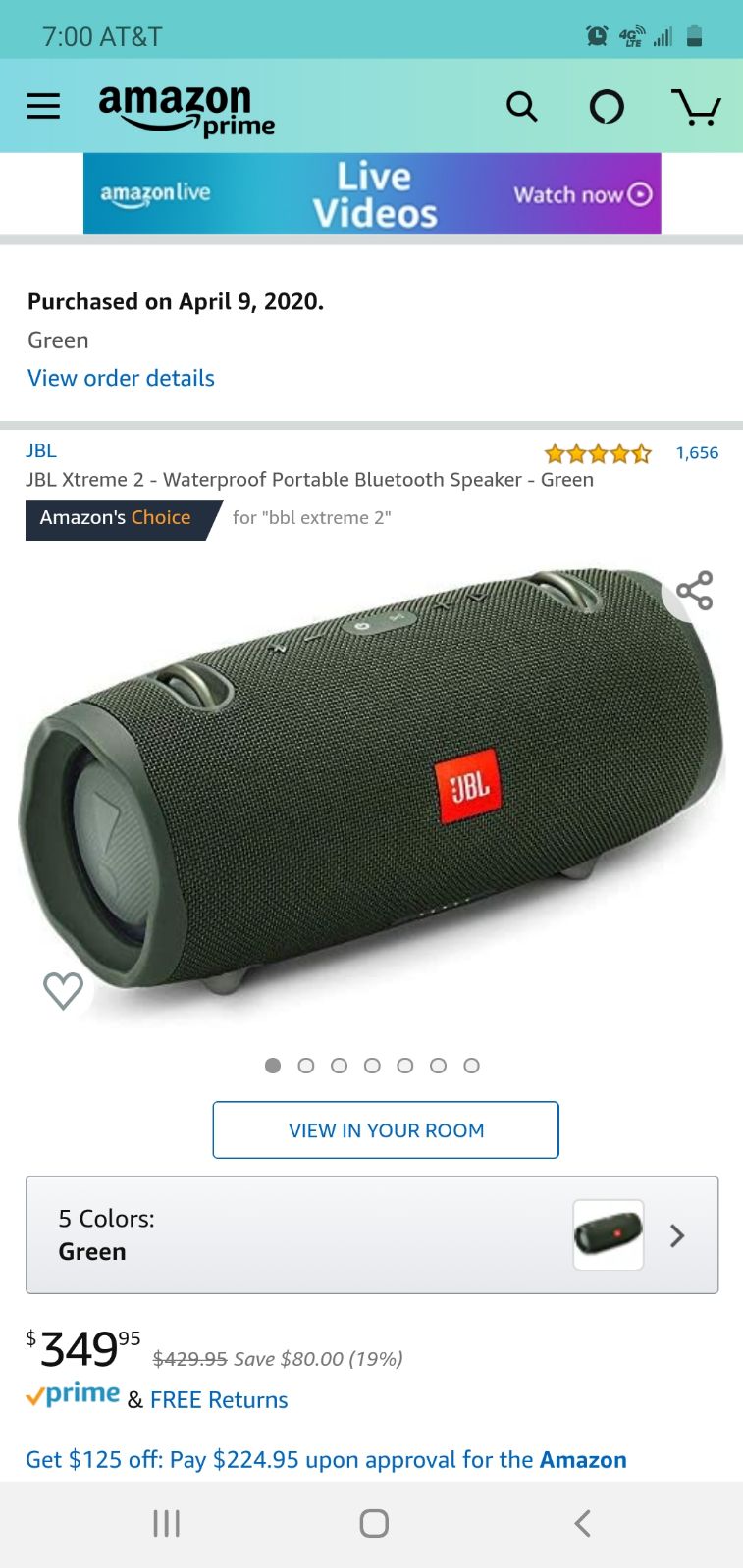This screenshot has height=1568, width=743.
Task: Tap the search magnifier icon
Action: click(522, 106)
